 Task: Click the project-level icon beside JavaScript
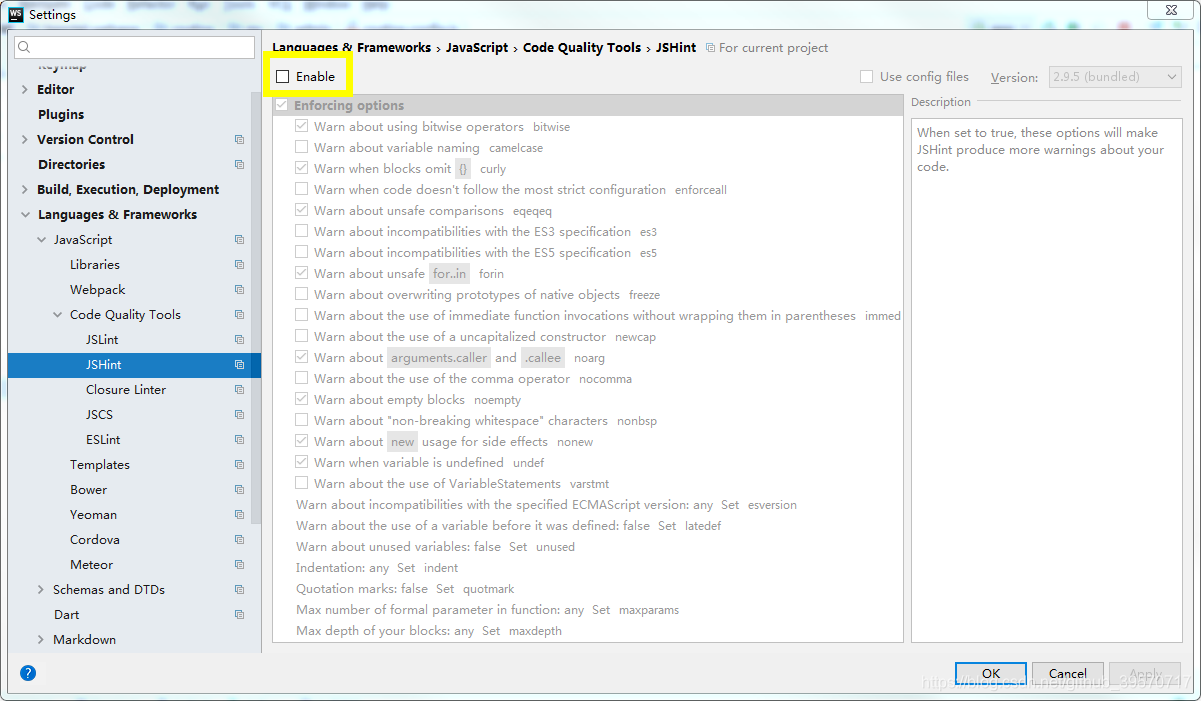[x=239, y=240]
